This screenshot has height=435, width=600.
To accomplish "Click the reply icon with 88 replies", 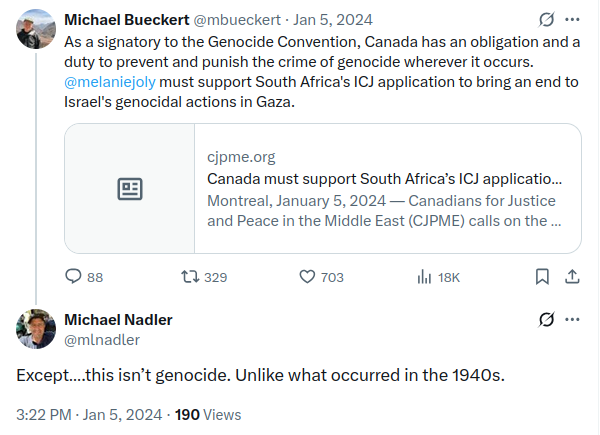I will click(73, 276).
